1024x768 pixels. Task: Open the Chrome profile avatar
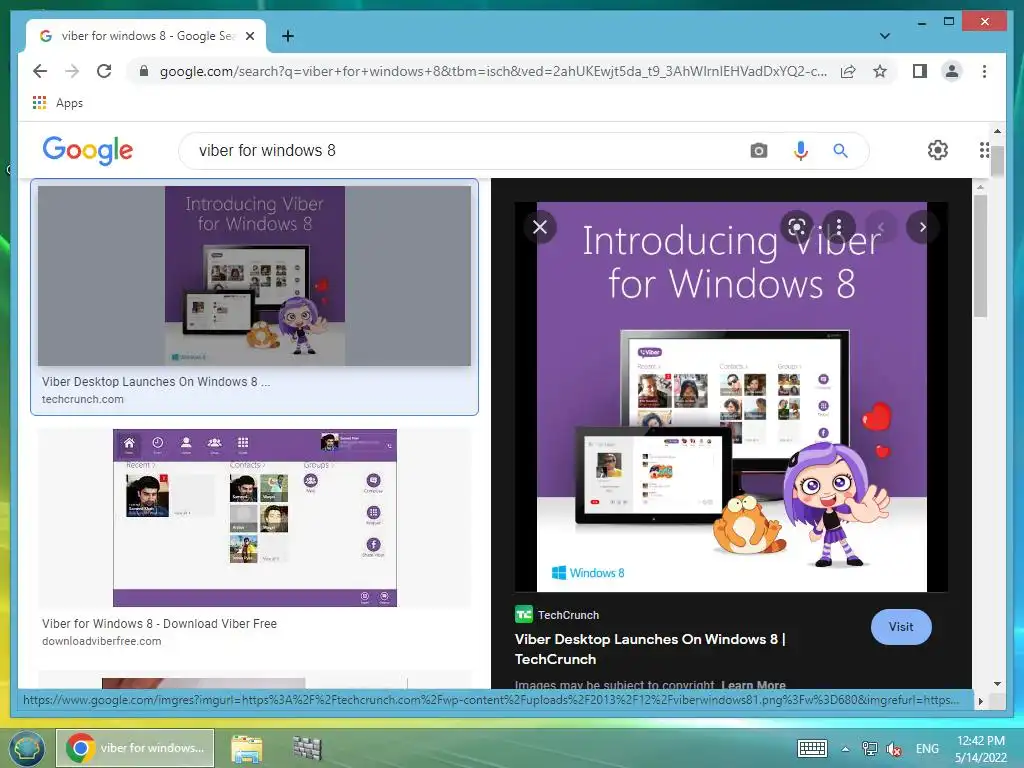coord(952,71)
